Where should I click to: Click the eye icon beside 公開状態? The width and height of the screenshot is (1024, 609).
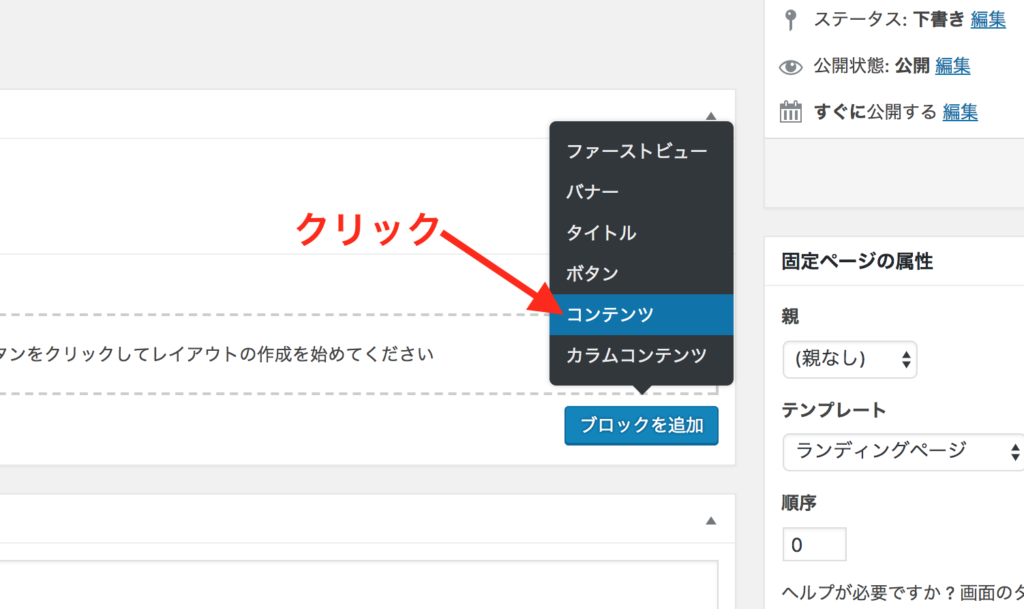pyautogui.click(x=791, y=67)
